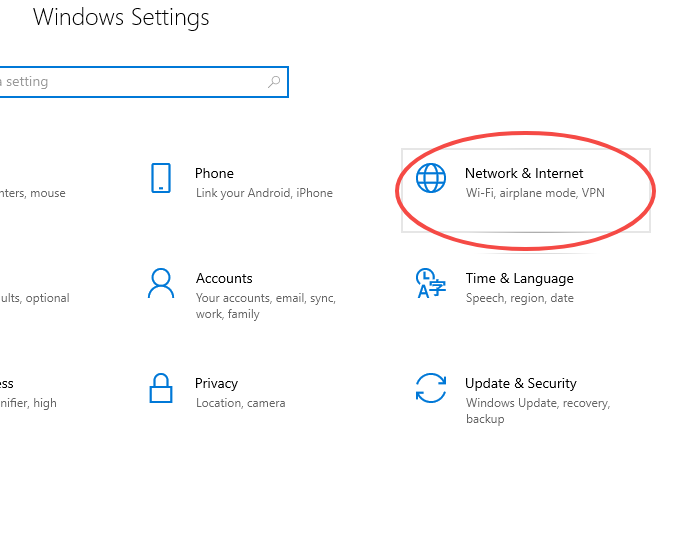Open the Phone settings label
Screen dimensions: 691x537
tap(214, 173)
